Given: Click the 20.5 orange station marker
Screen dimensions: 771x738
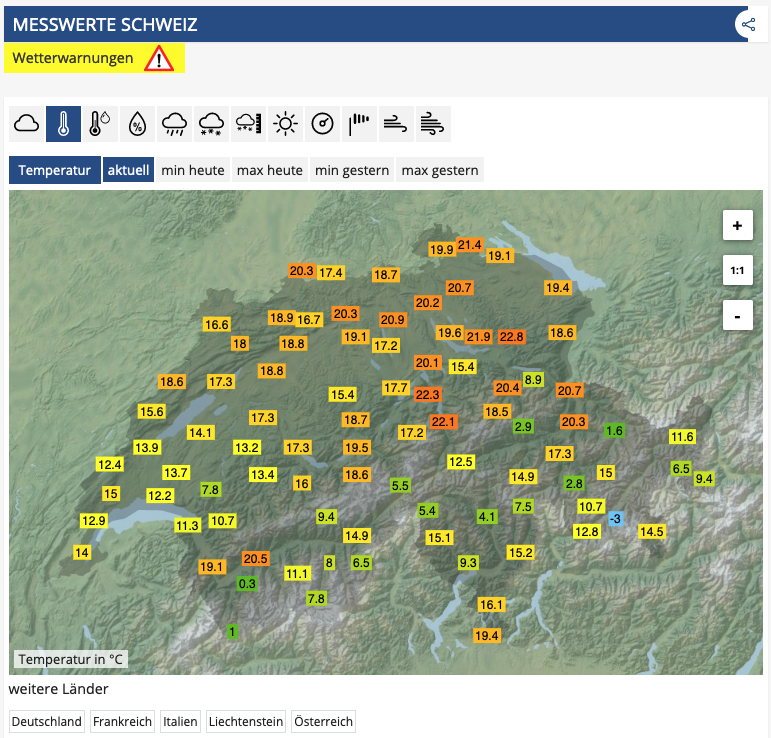Looking at the screenshot, I should tap(256, 559).
